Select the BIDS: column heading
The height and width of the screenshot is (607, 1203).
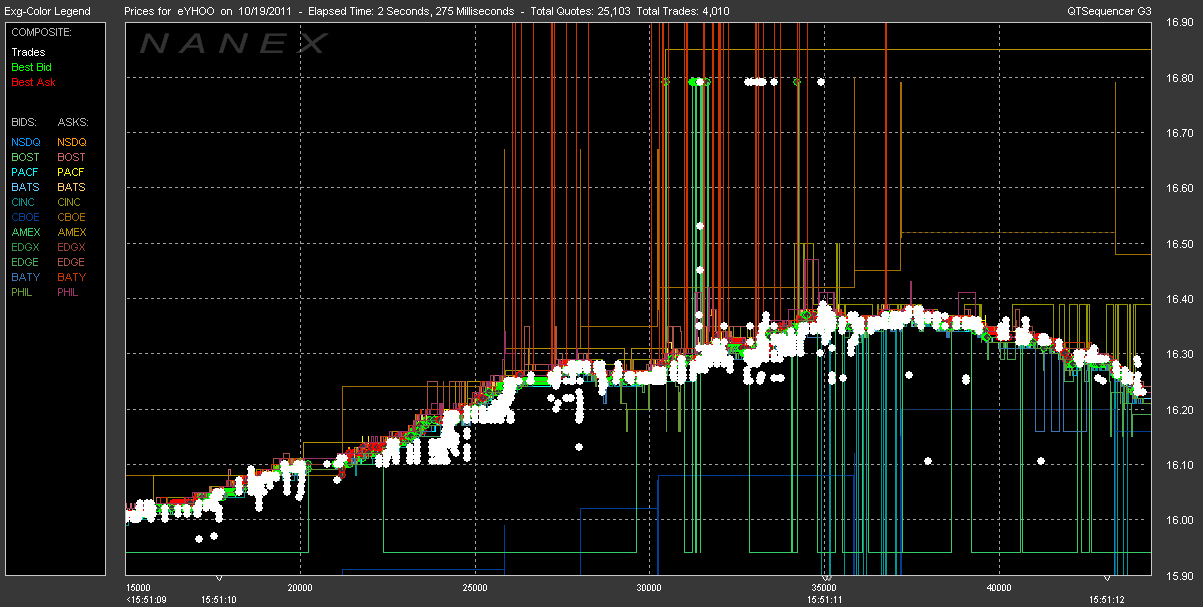tap(24, 121)
